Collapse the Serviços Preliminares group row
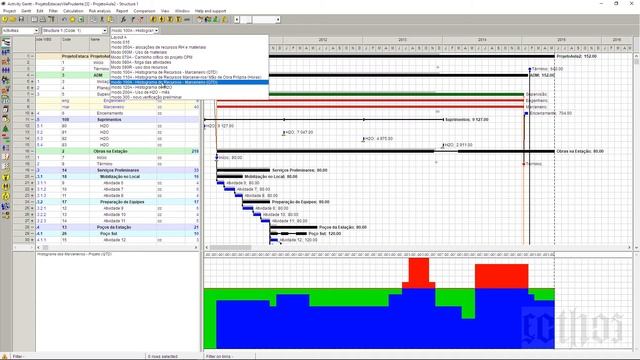The width and height of the screenshot is (640, 360). click(33, 170)
